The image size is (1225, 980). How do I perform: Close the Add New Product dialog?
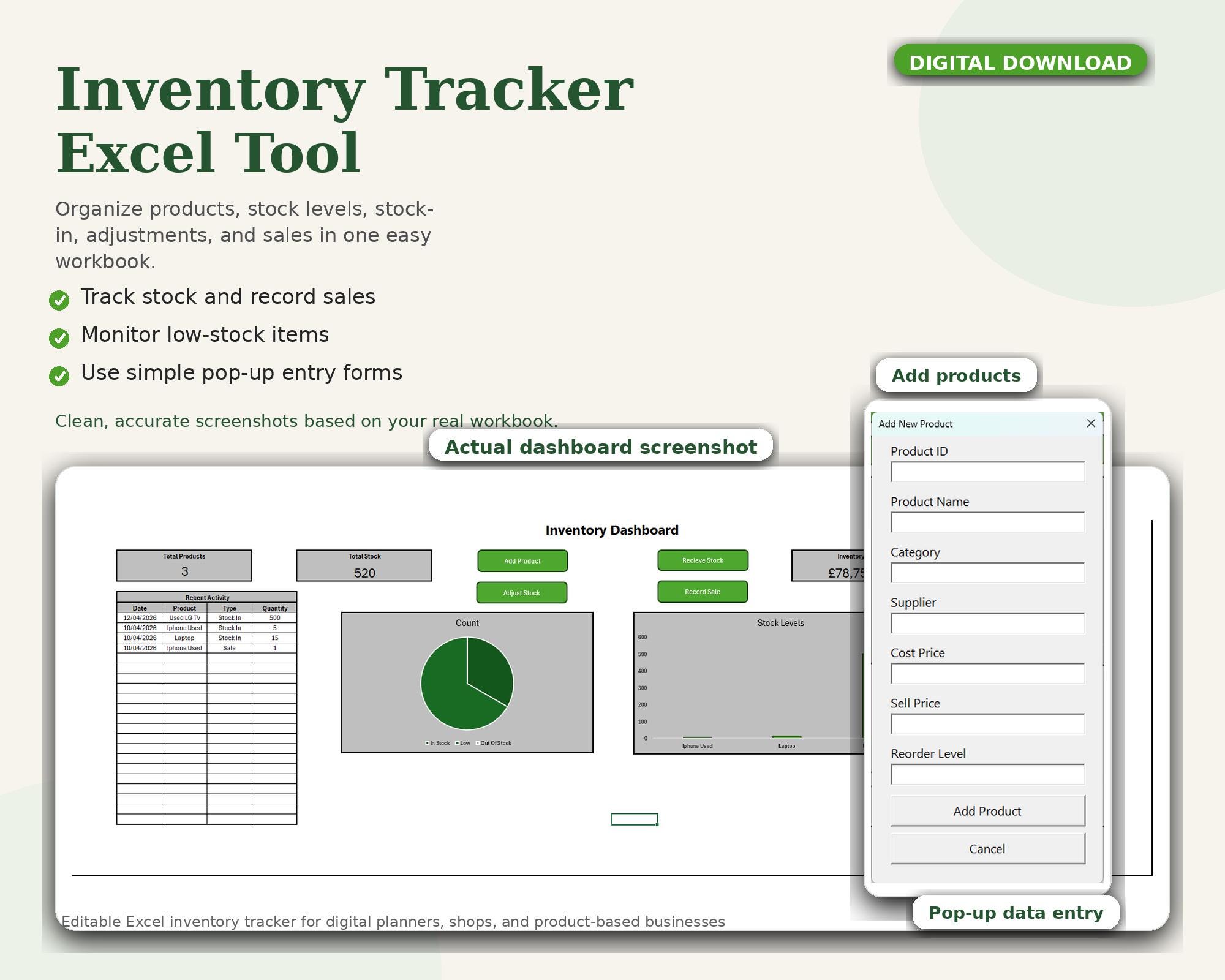click(x=1091, y=423)
